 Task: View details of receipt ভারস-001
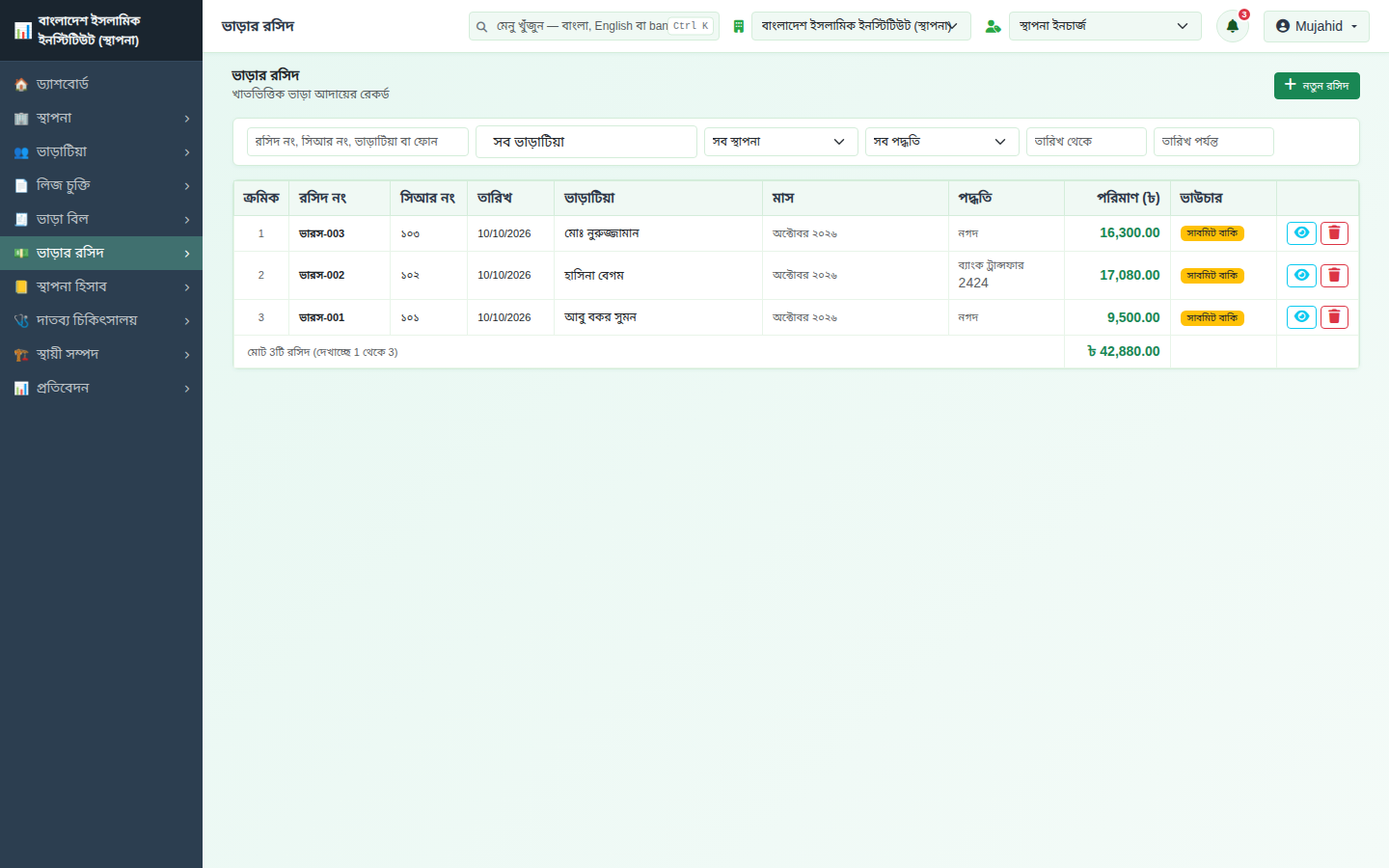(1301, 317)
